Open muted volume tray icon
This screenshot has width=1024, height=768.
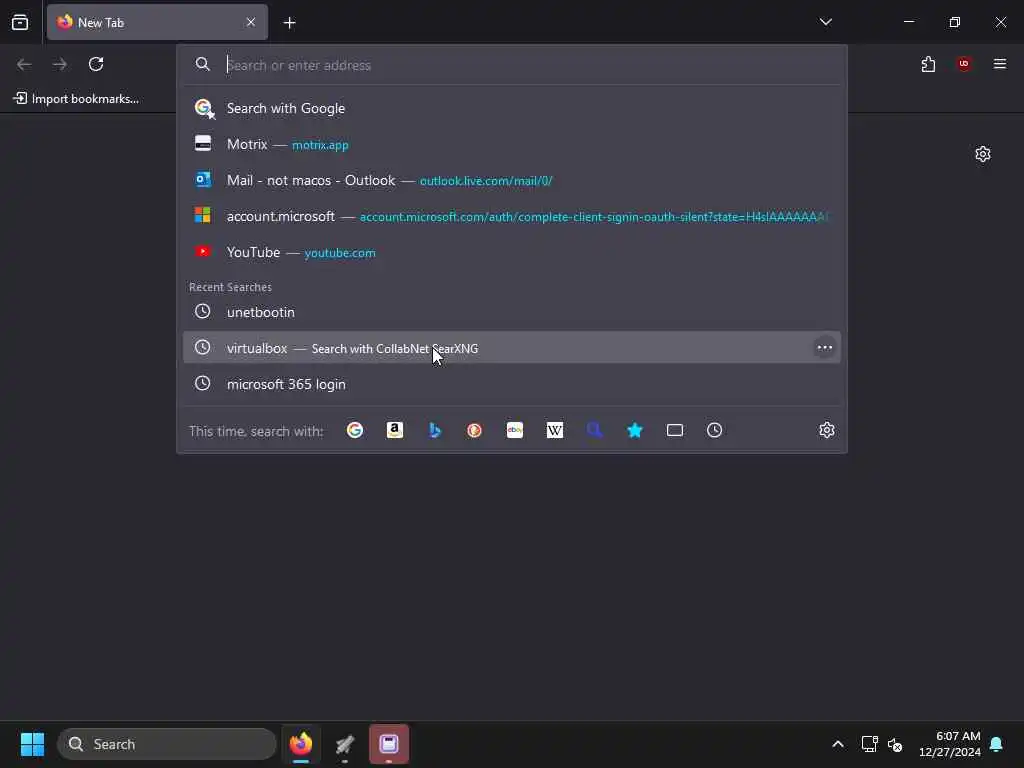[x=895, y=744]
